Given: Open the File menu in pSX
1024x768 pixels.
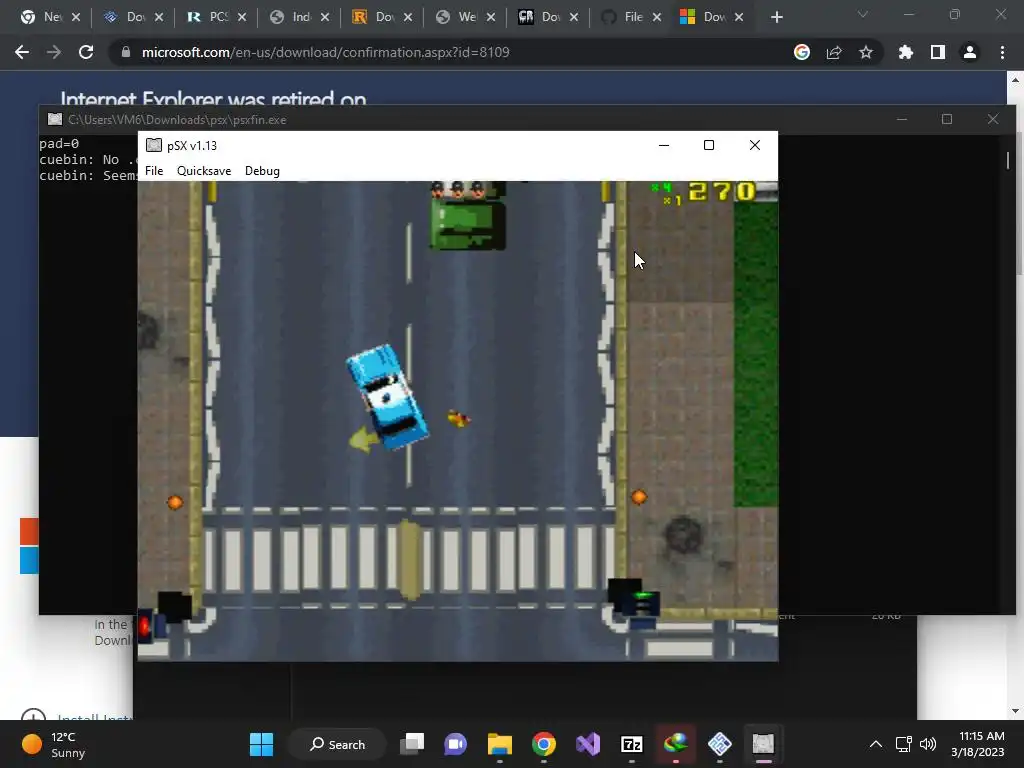Looking at the screenshot, I should tap(154, 170).
